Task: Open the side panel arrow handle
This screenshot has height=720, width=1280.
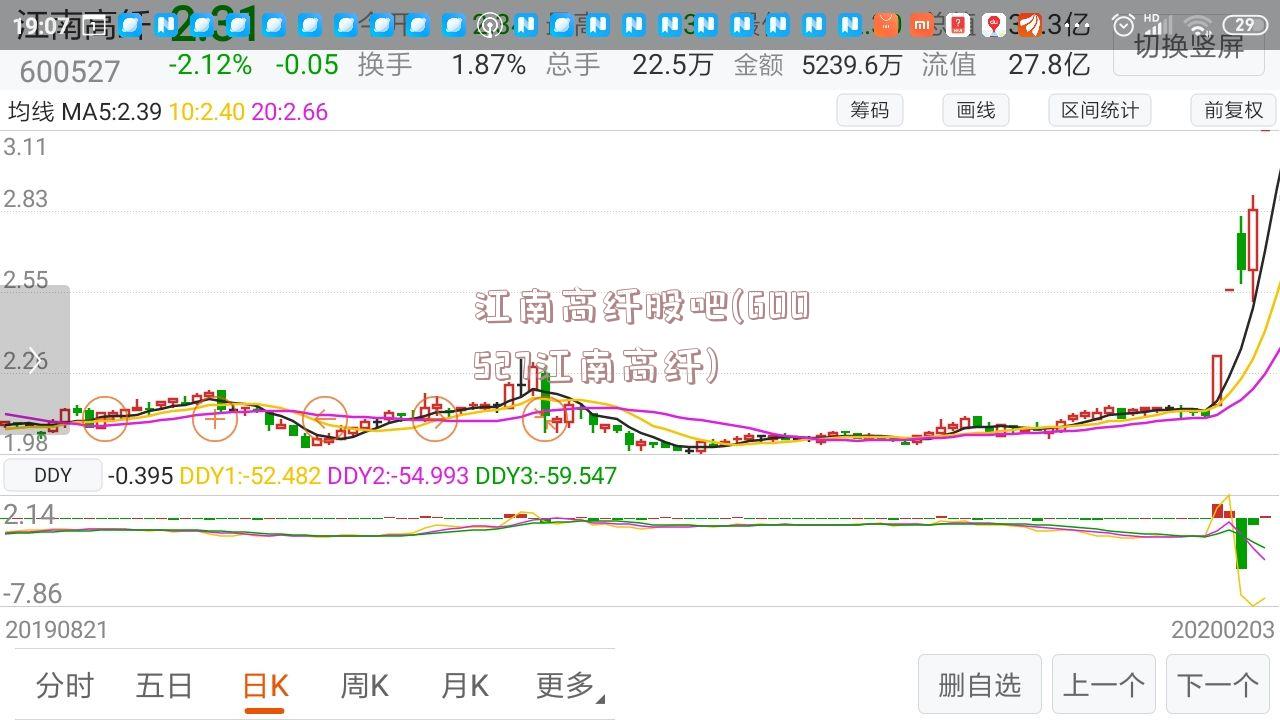Action: click(x=35, y=360)
